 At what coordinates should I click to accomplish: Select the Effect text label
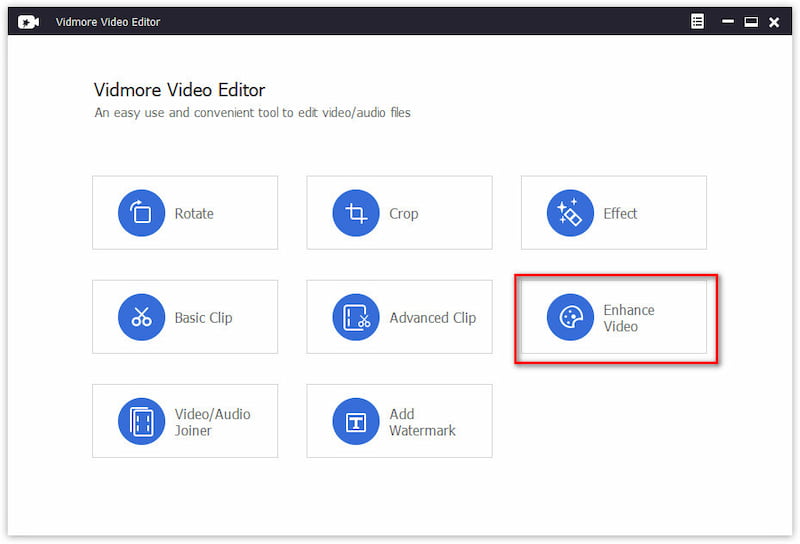[620, 213]
